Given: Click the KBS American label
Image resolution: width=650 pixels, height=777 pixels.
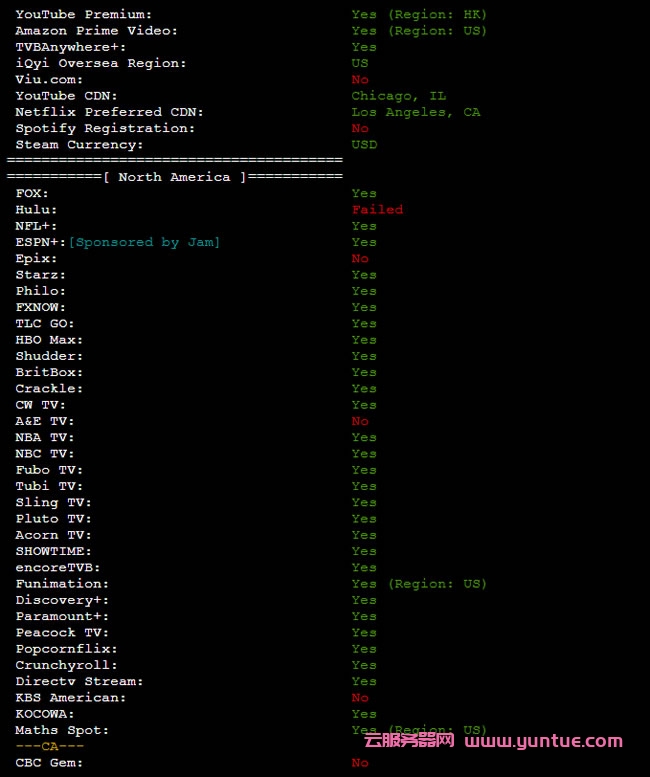Looking at the screenshot, I should [x=71, y=698].
